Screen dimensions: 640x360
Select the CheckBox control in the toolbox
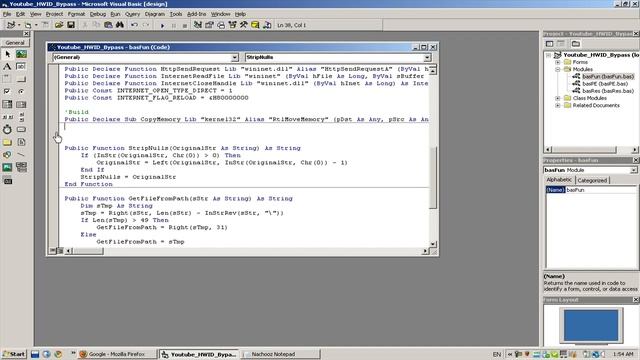pyautogui.click(x=7, y=92)
